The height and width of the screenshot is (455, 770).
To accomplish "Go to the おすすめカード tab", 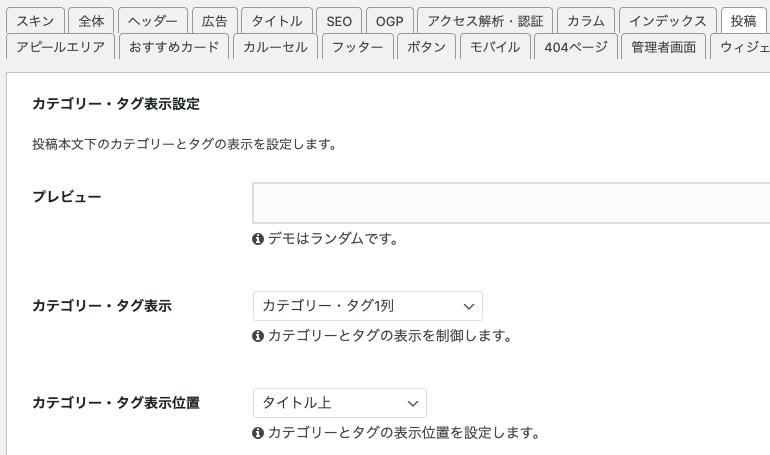I will [x=174, y=47].
